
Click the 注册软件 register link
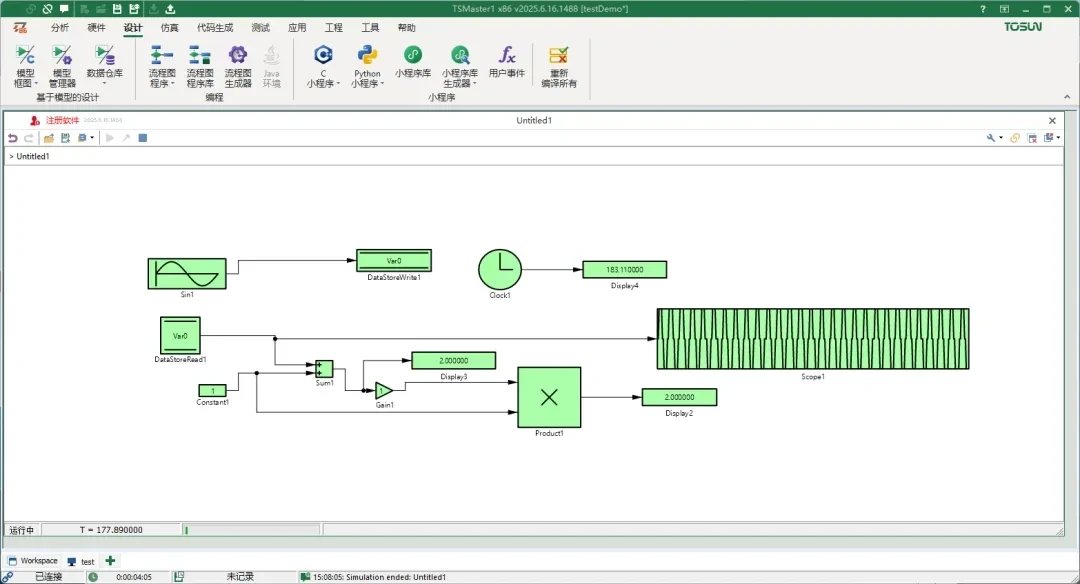tap(62, 120)
